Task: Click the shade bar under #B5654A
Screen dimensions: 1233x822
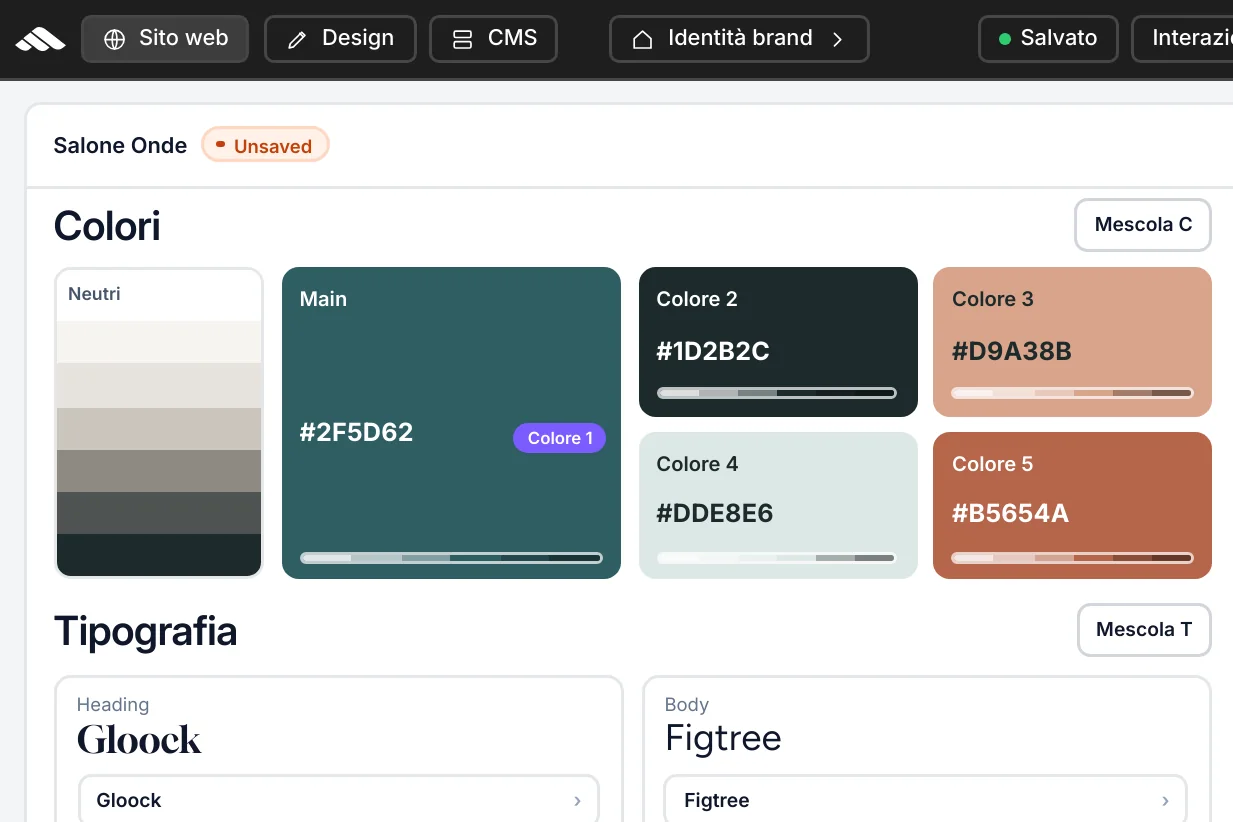Action: (x=1072, y=558)
